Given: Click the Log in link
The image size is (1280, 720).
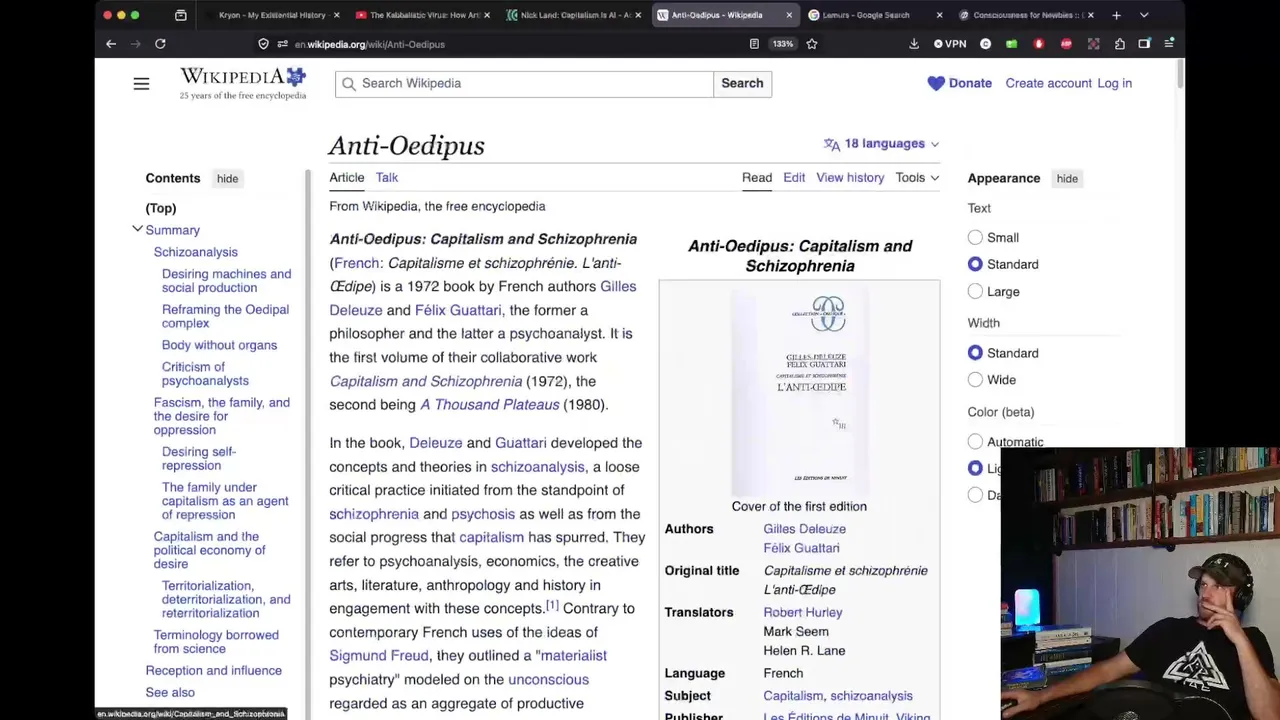Looking at the screenshot, I should point(1114,84).
